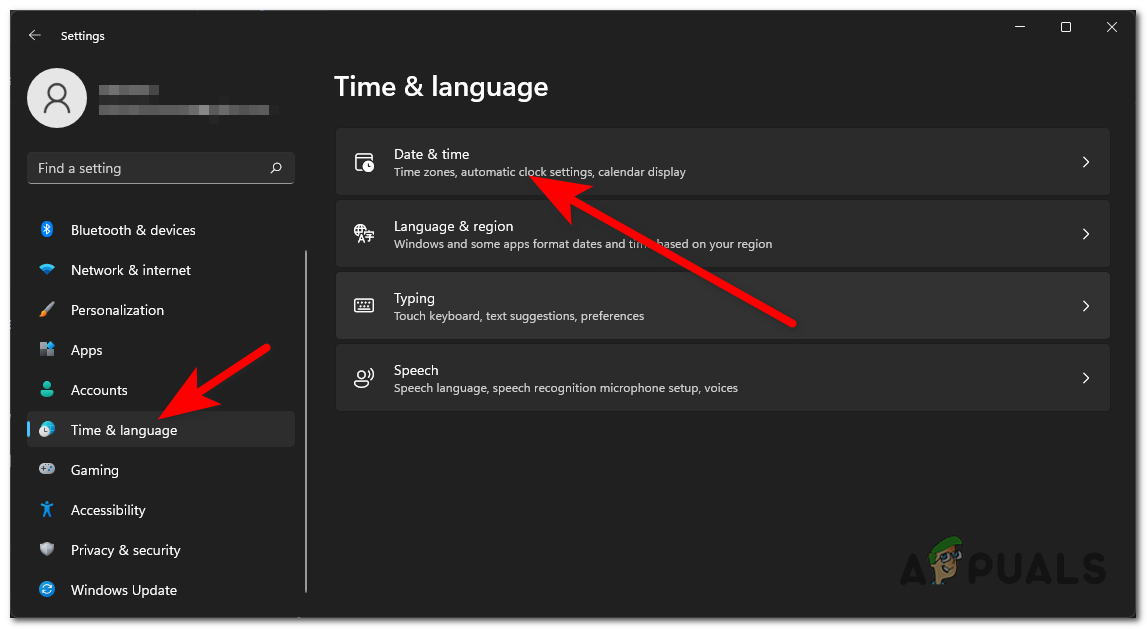Select Time & language category
This screenshot has width=1147, height=629.
pos(161,430)
